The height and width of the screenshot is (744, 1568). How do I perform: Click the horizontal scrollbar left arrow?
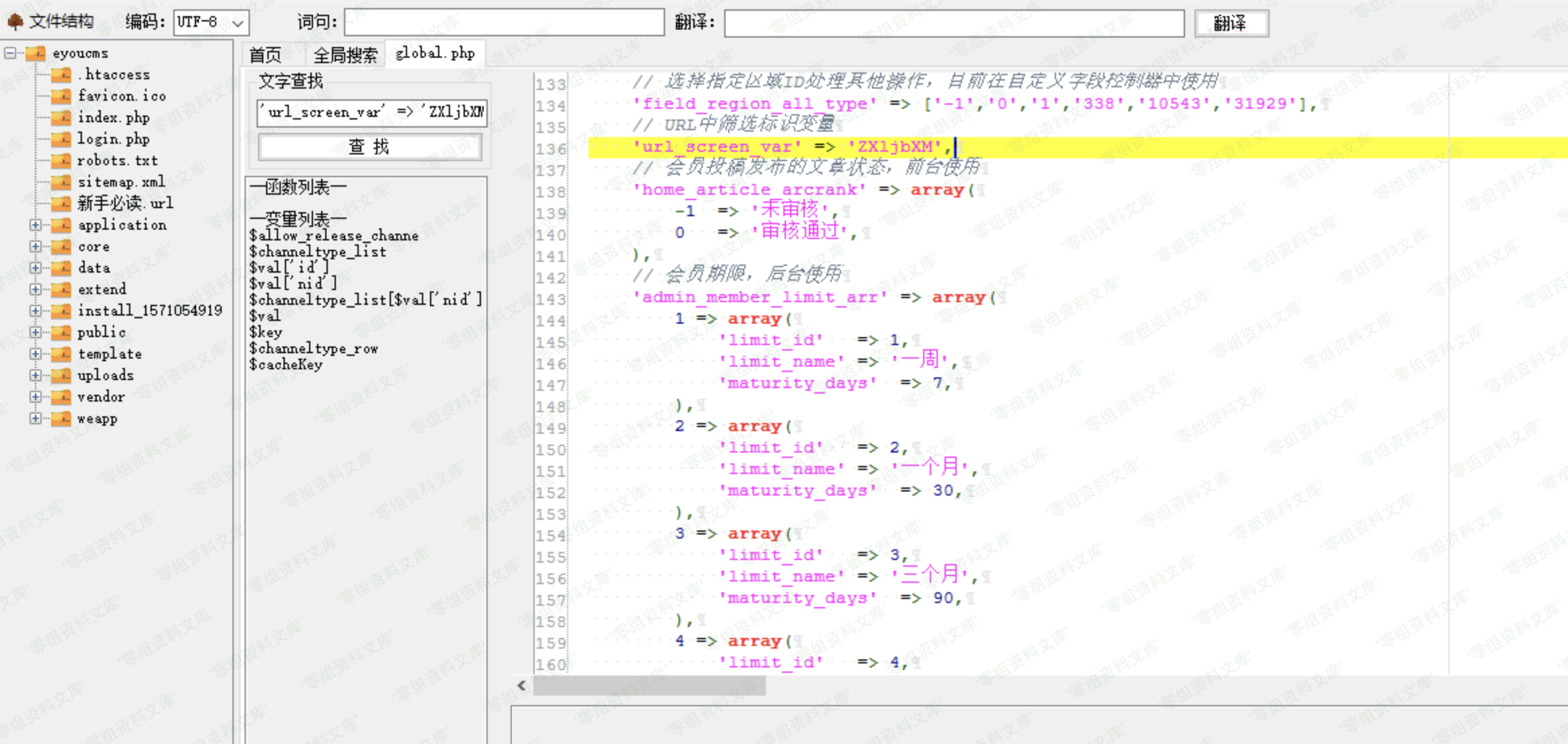pyautogui.click(x=522, y=686)
